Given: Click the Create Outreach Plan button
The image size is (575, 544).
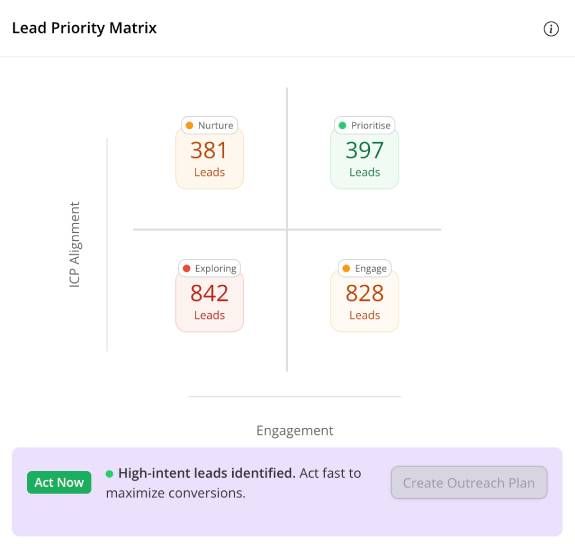Looking at the screenshot, I should (469, 483).
